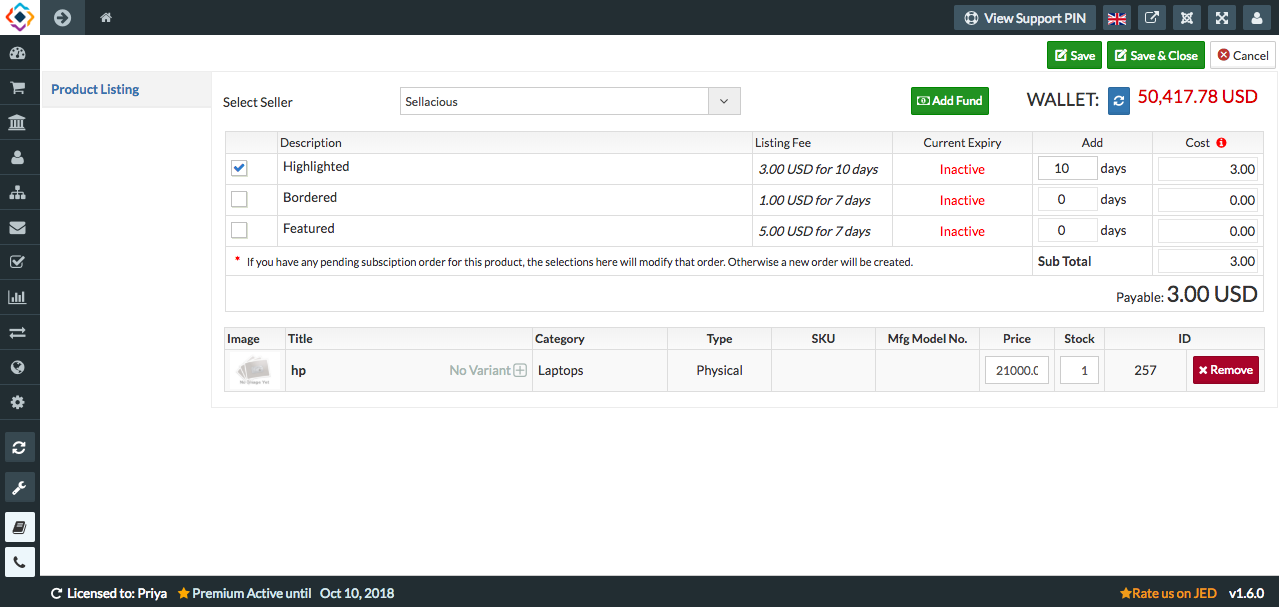Click the Cancel button
This screenshot has height=607, width=1279.
[x=1243, y=55]
